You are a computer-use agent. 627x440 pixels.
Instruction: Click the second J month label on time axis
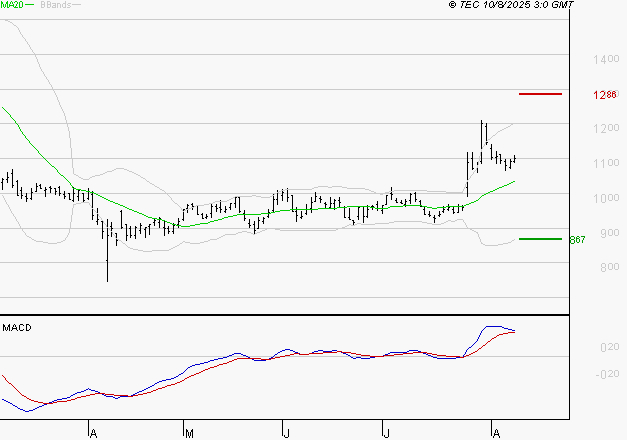coord(386,434)
